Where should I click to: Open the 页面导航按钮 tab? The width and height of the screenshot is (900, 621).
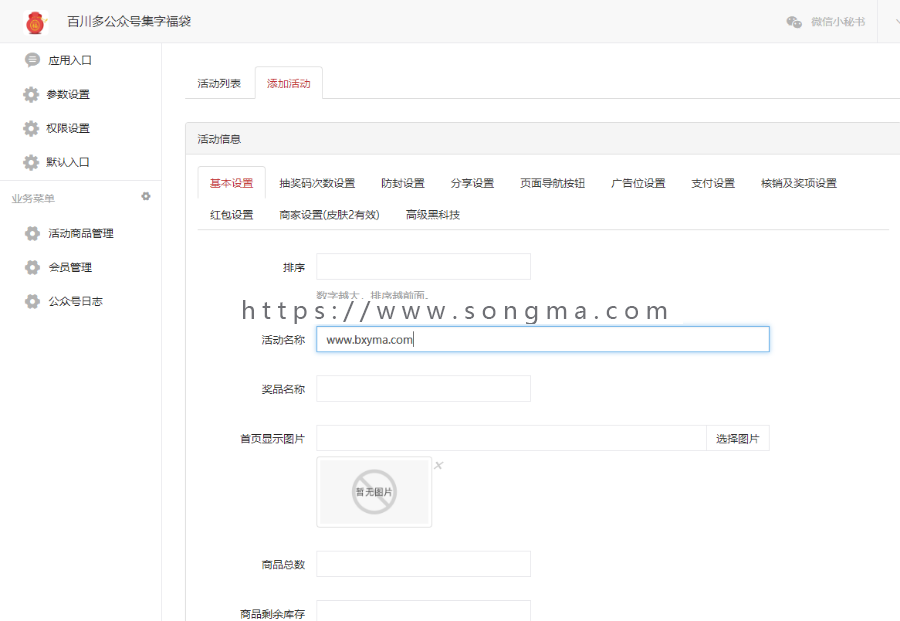(552, 183)
